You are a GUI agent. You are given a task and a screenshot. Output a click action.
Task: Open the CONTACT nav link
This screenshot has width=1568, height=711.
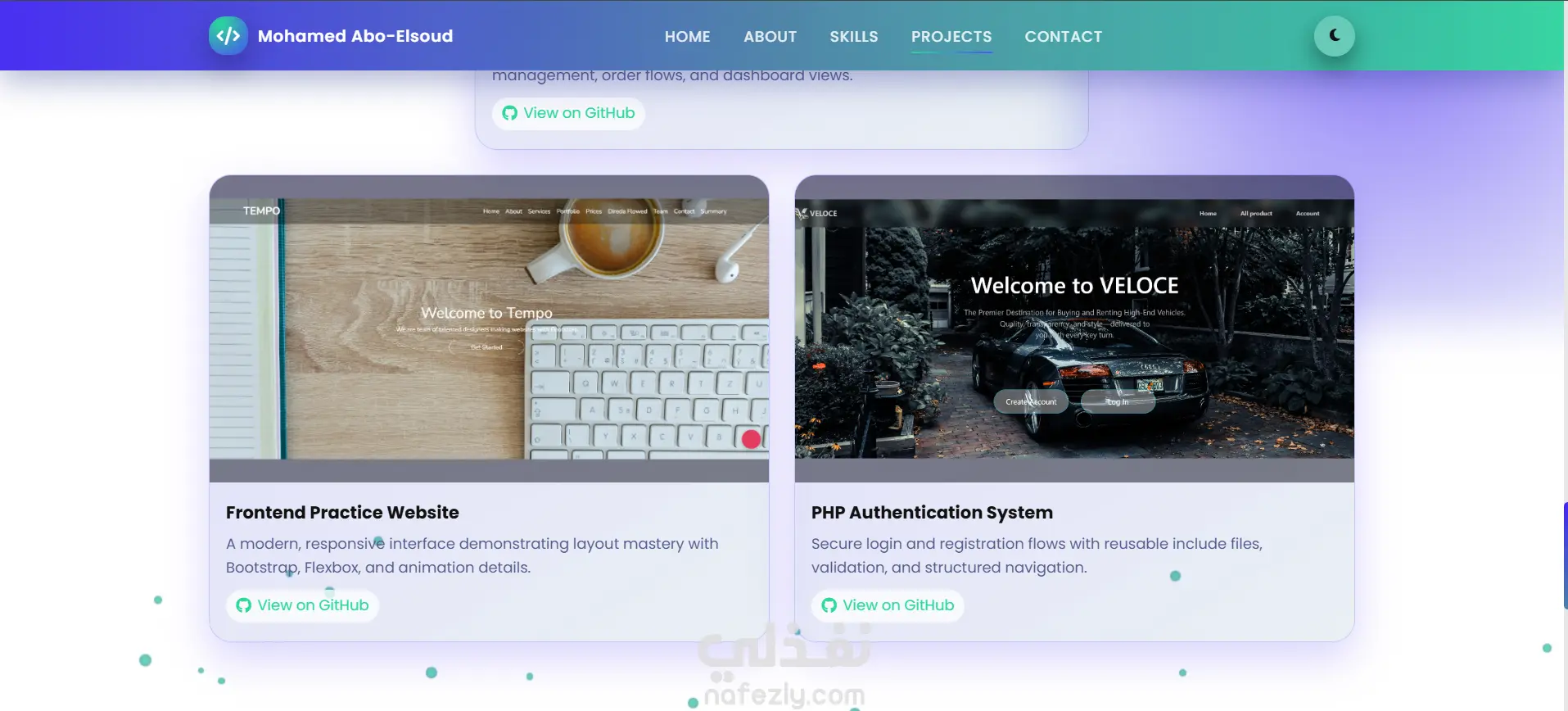1063,37
